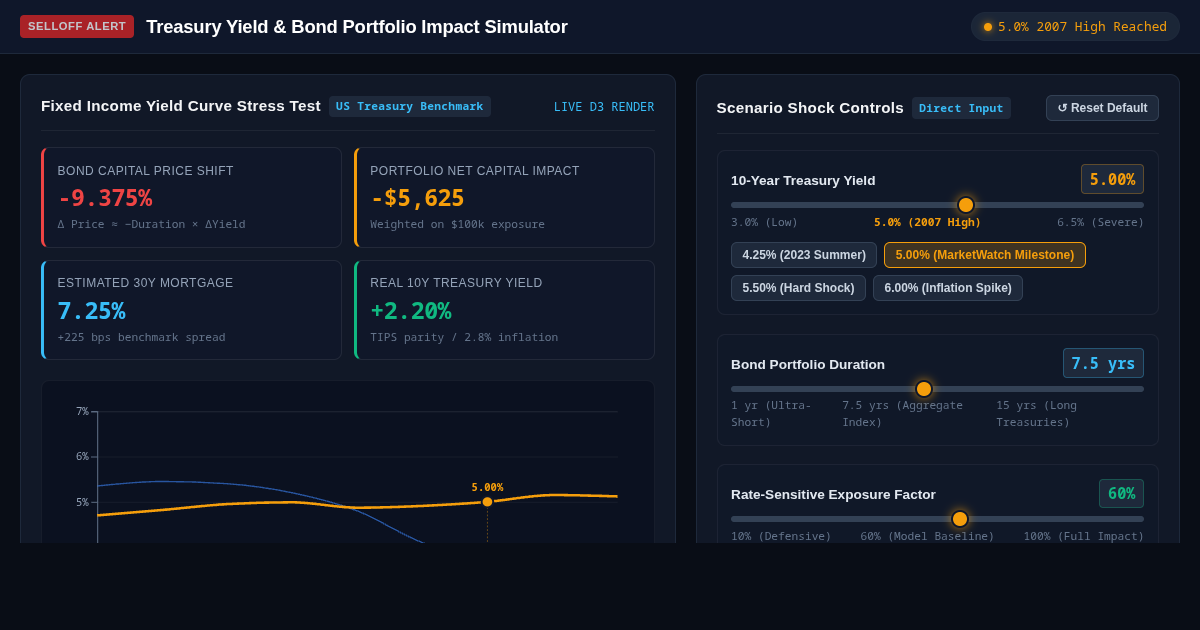Click the Reset Default button

(1102, 108)
